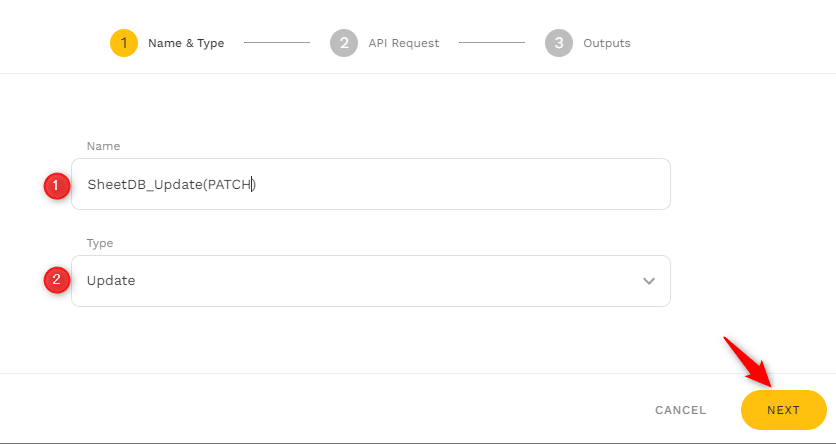This screenshot has height=444, width=836.
Task: Click the red arrow pointing at Next
Action: 746,362
